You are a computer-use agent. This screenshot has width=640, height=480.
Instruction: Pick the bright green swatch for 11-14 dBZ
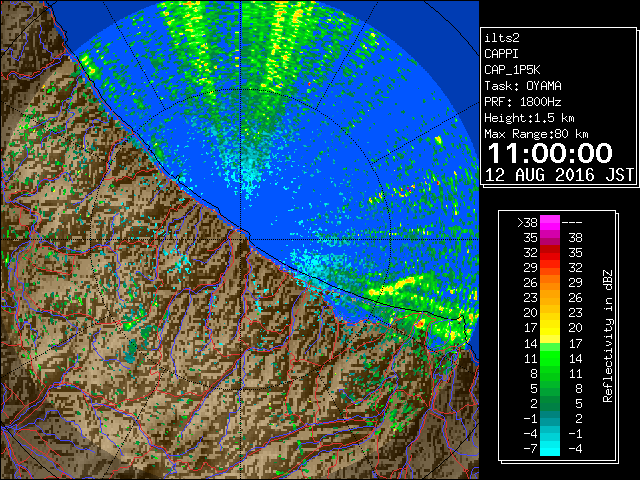pyautogui.click(x=550, y=358)
